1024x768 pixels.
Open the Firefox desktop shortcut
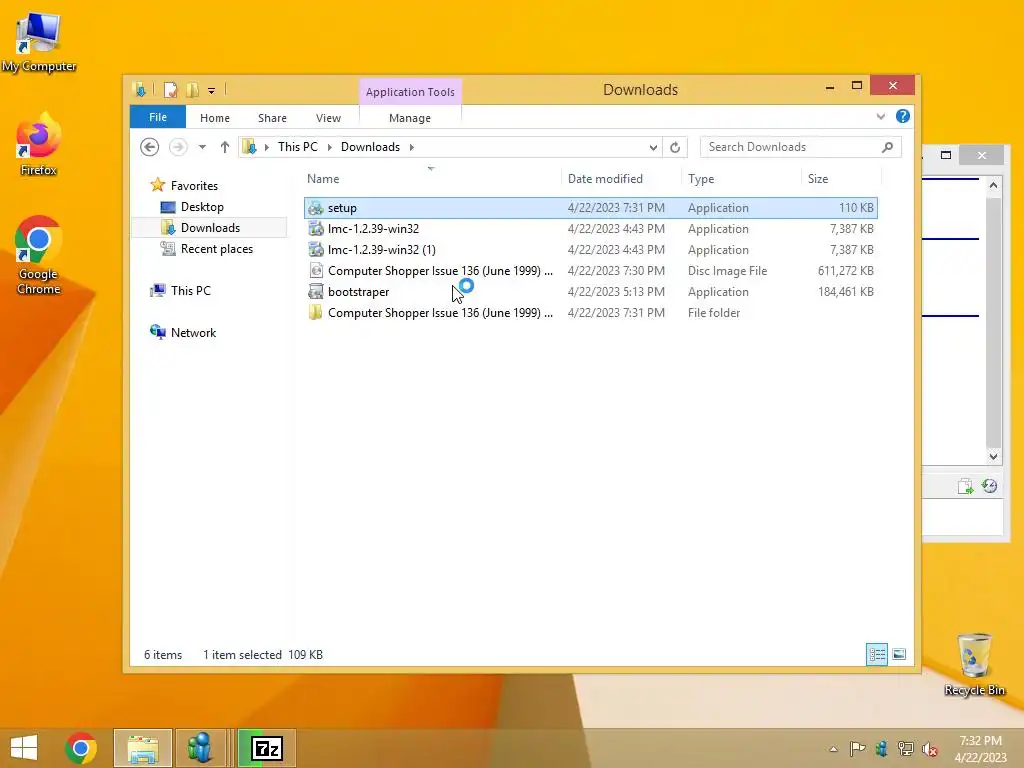[39, 145]
